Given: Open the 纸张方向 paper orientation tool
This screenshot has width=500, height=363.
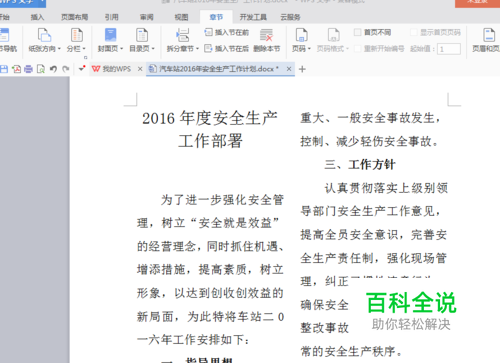Looking at the screenshot, I should click(45, 40).
